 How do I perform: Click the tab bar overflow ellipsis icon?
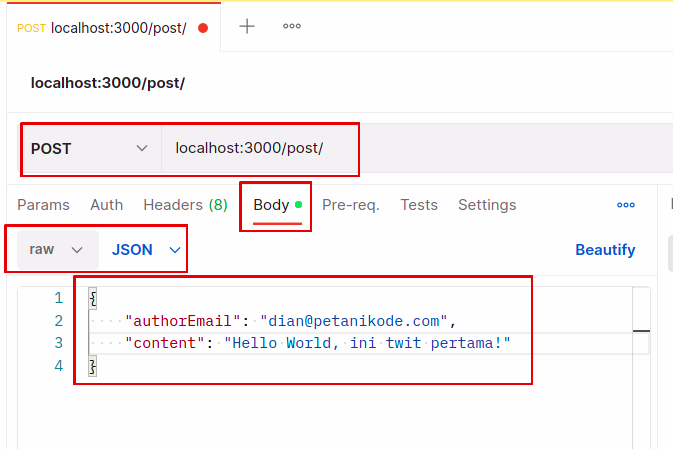coord(292,27)
